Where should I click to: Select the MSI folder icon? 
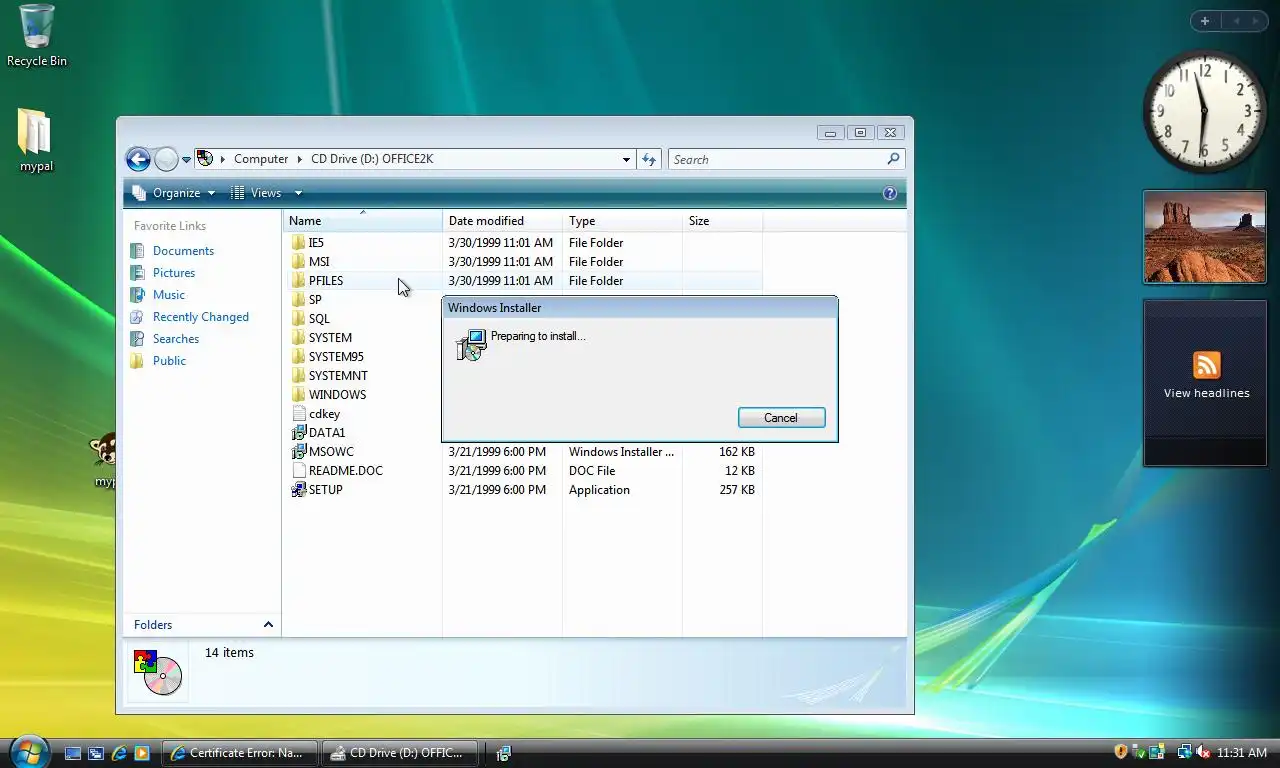[x=298, y=262]
